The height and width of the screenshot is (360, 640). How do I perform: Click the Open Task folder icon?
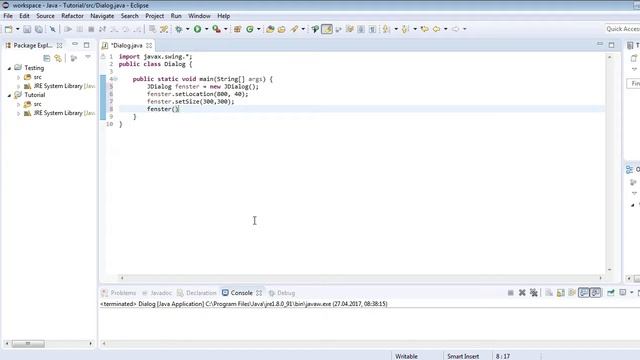(x=282, y=29)
